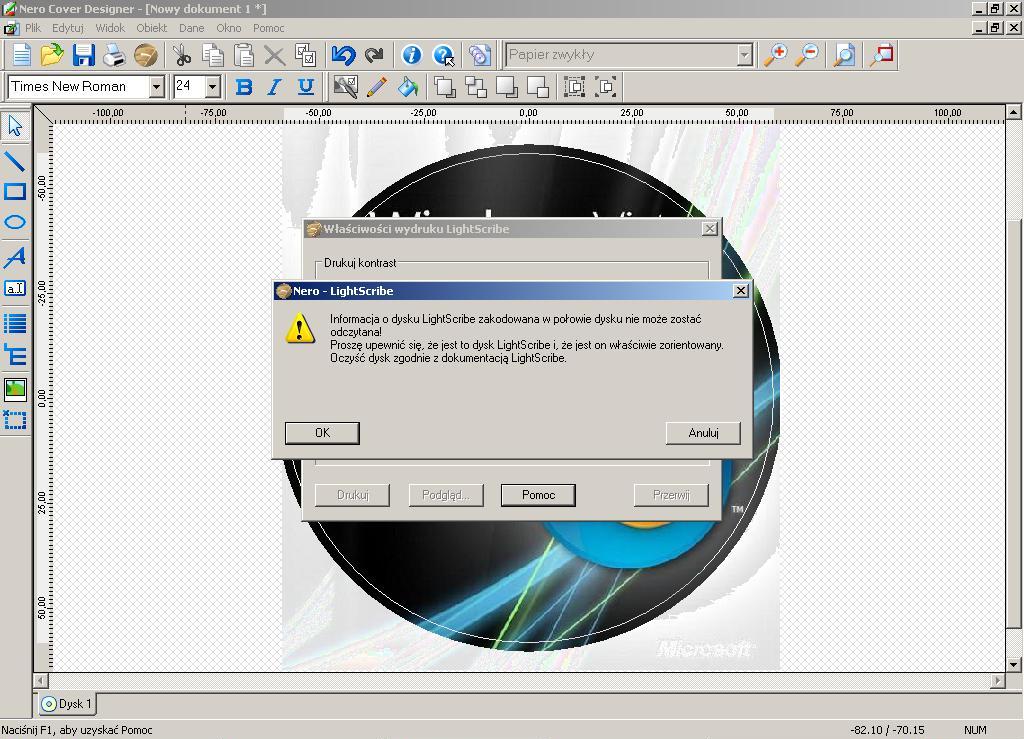1024x739 pixels.
Task: Select the image insert tool
Action: pyautogui.click(x=15, y=389)
